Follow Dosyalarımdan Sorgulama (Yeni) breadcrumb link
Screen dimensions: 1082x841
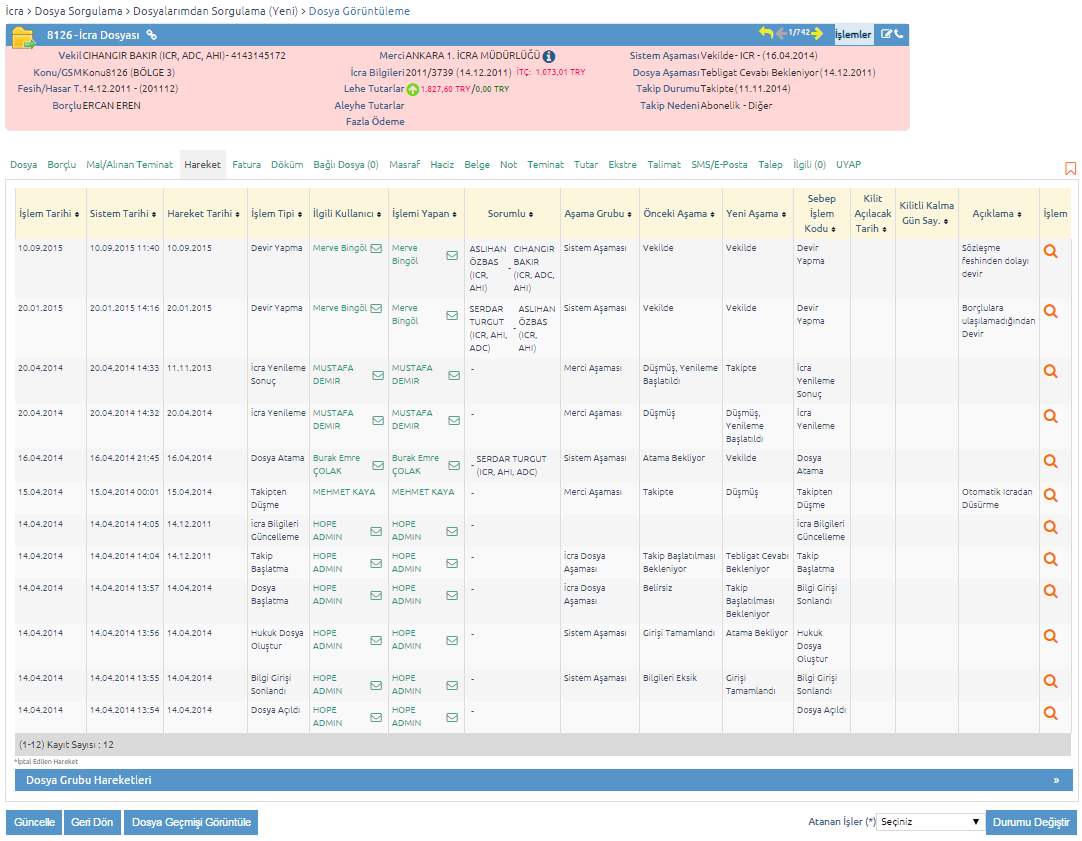click(215, 11)
